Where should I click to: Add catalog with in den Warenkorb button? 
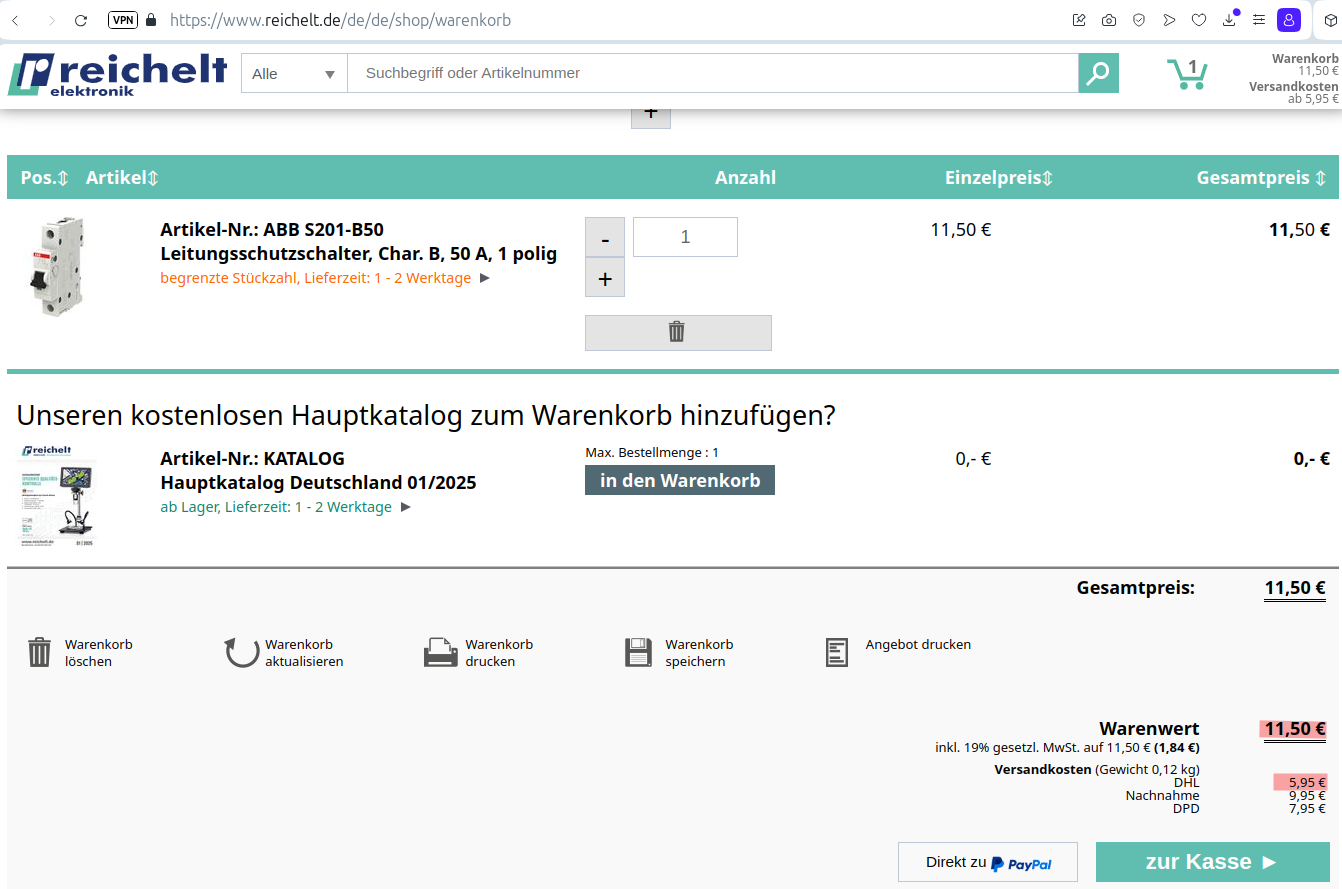pos(679,481)
